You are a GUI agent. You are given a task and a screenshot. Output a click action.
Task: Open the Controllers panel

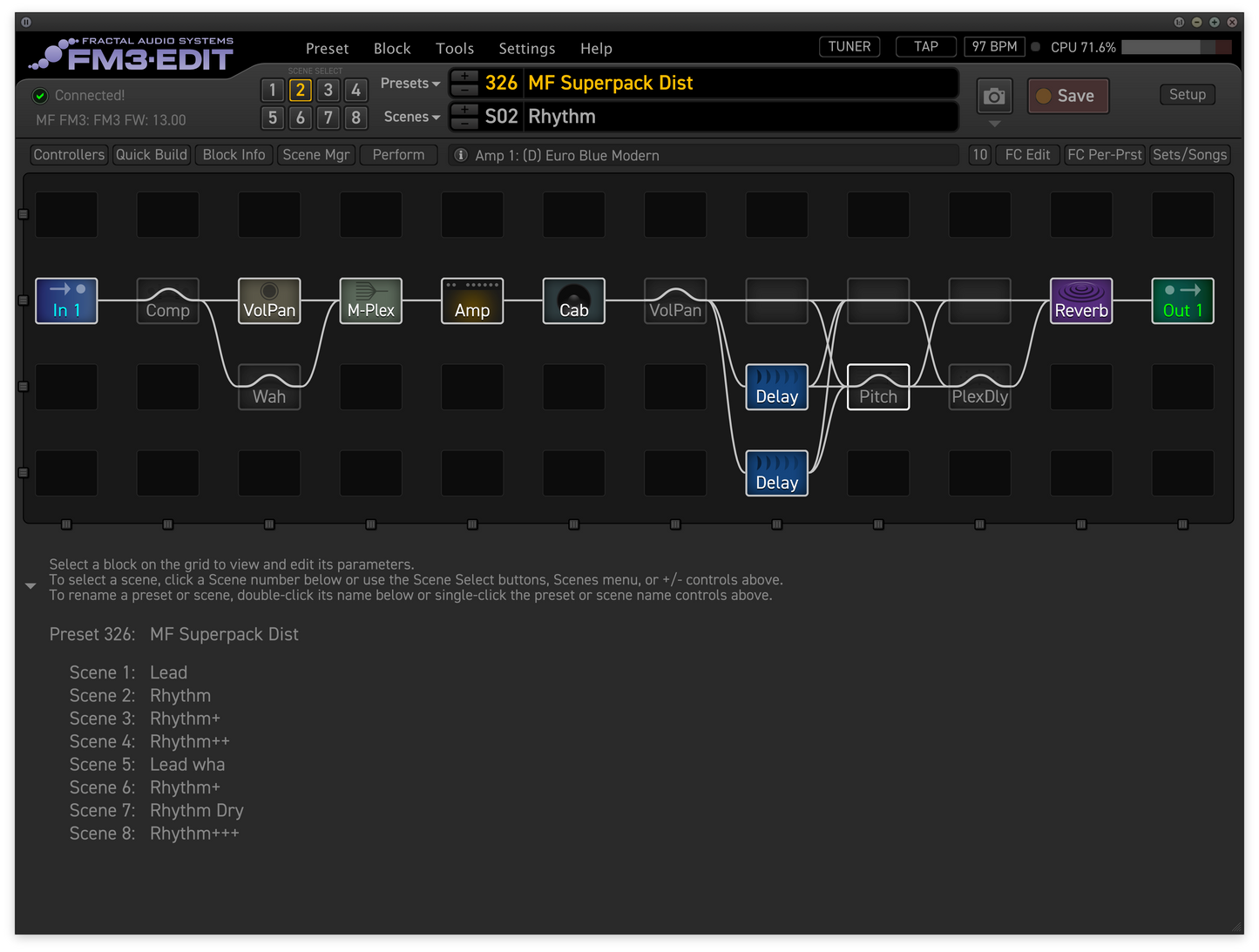coord(69,155)
